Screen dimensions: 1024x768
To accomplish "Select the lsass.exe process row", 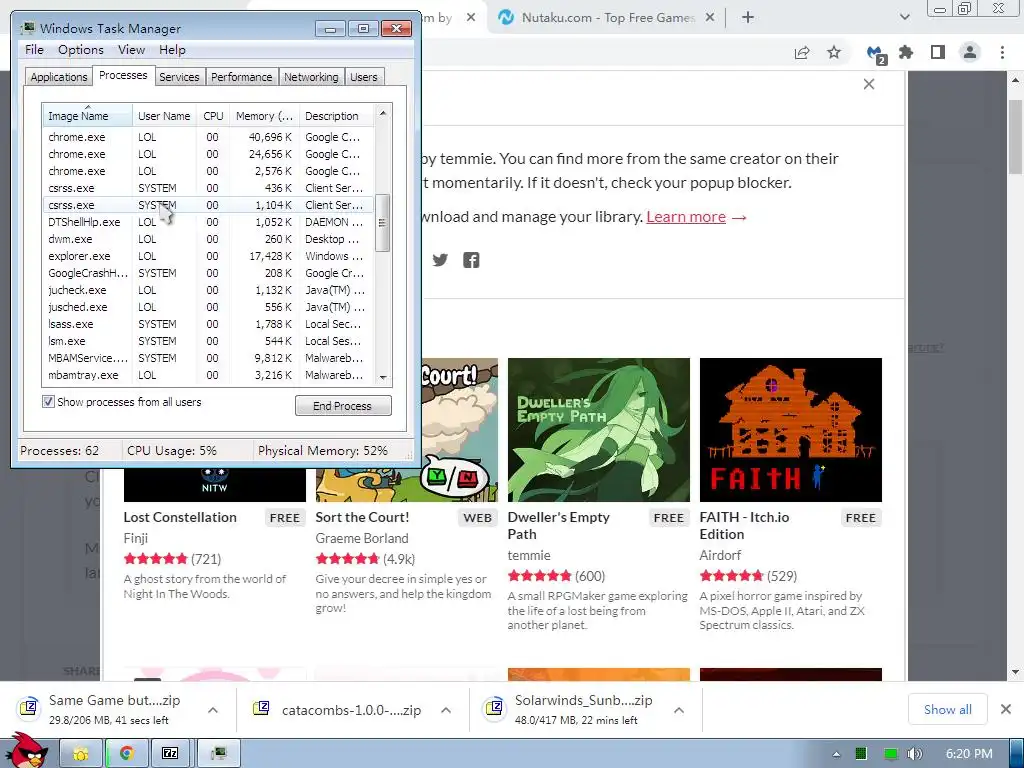I will coord(208,324).
